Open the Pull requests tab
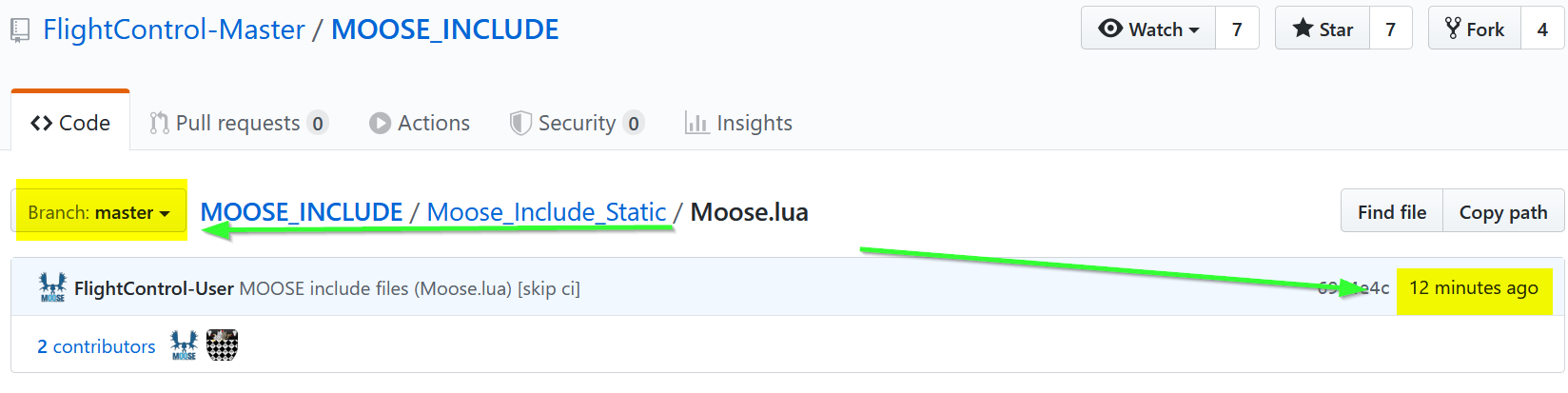The width and height of the screenshot is (1568, 393). (238, 123)
